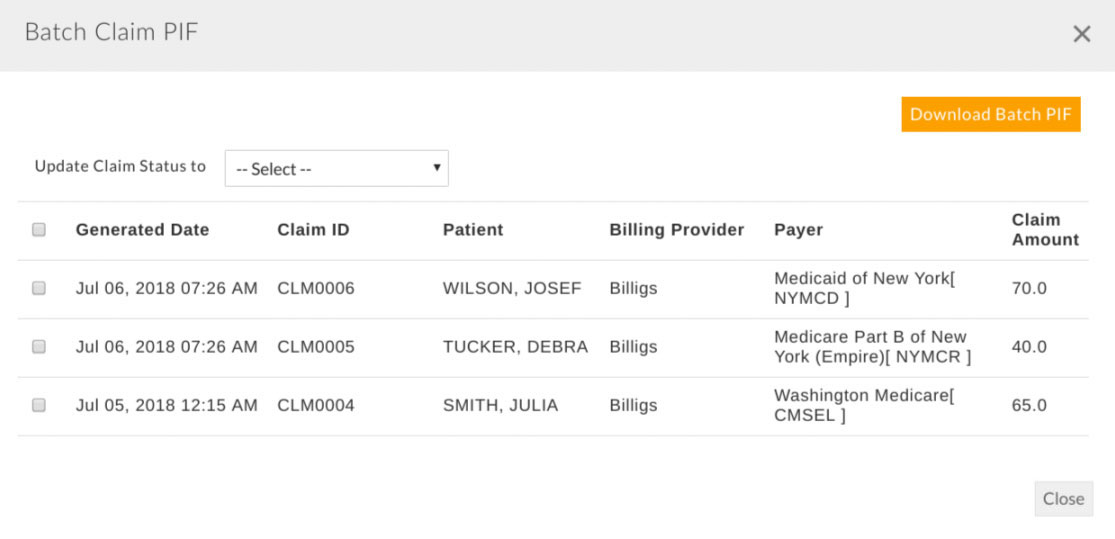Click the Claim ID column header
Viewport: 1115px width, 539px height.
(x=313, y=230)
